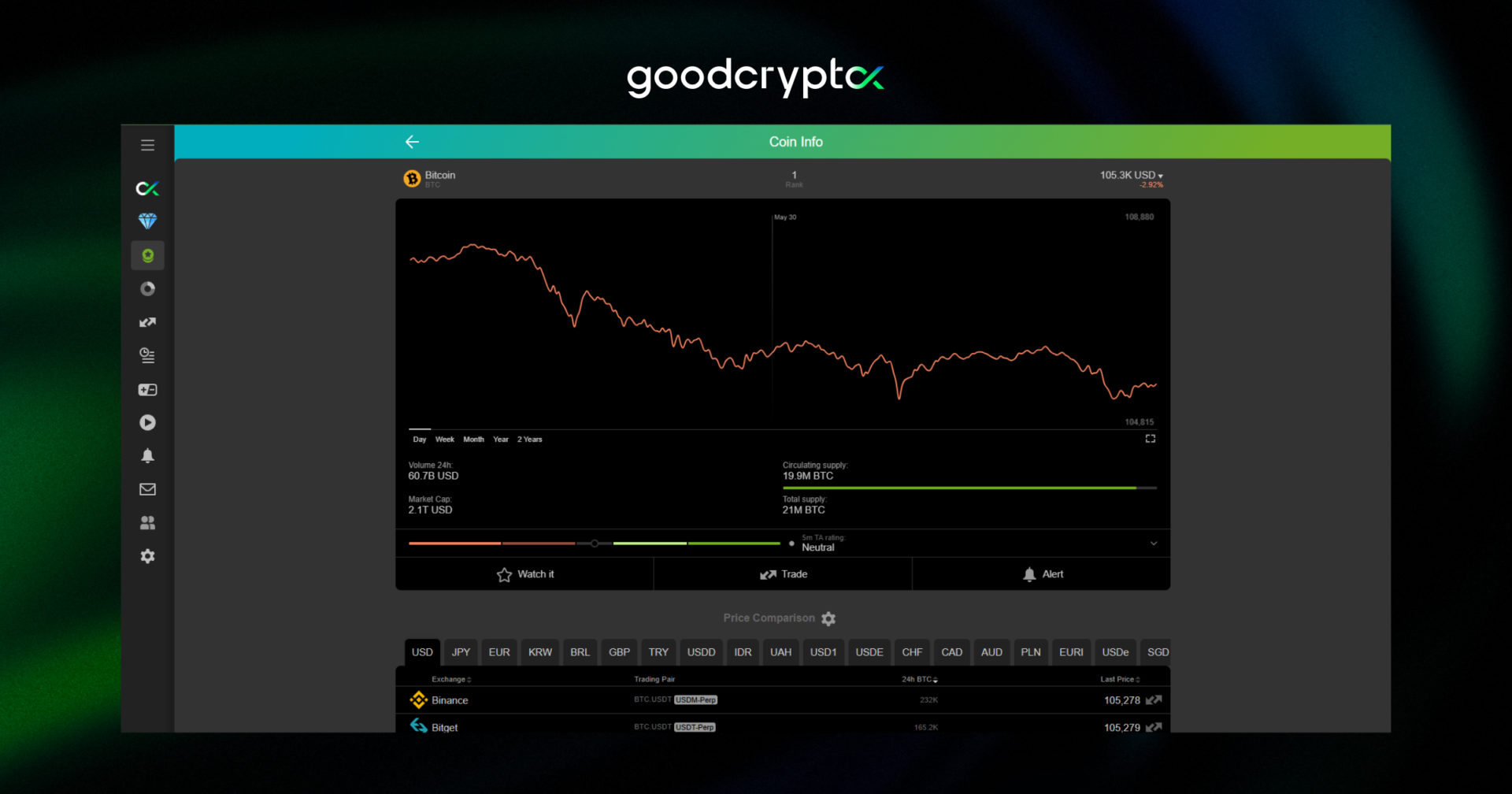The image size is (1512, 794).
Task: Click the play circle icon in sidebar
Action: pos(147,423)
